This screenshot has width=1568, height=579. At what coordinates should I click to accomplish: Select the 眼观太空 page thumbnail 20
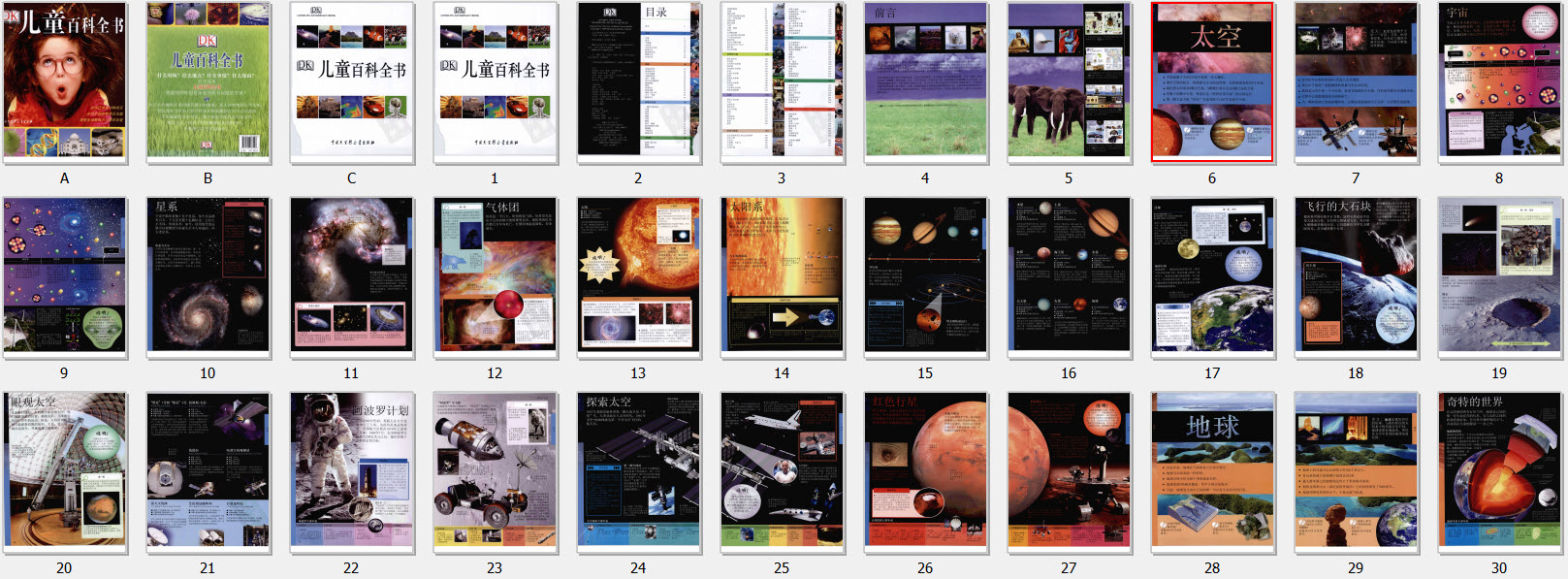click(64, 471)
